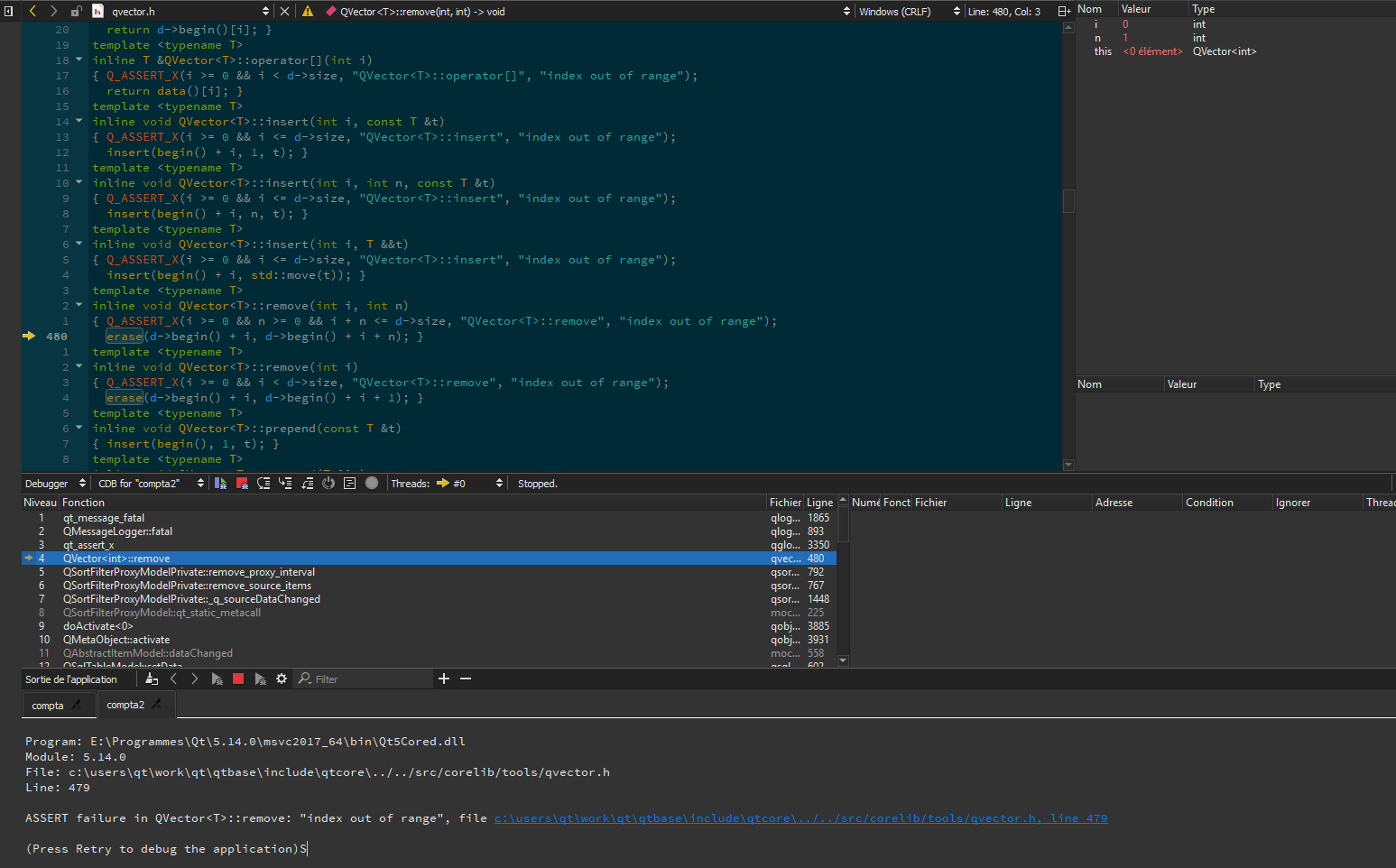
Task: Open application output settings gear
Action: [x=282, y=679]
